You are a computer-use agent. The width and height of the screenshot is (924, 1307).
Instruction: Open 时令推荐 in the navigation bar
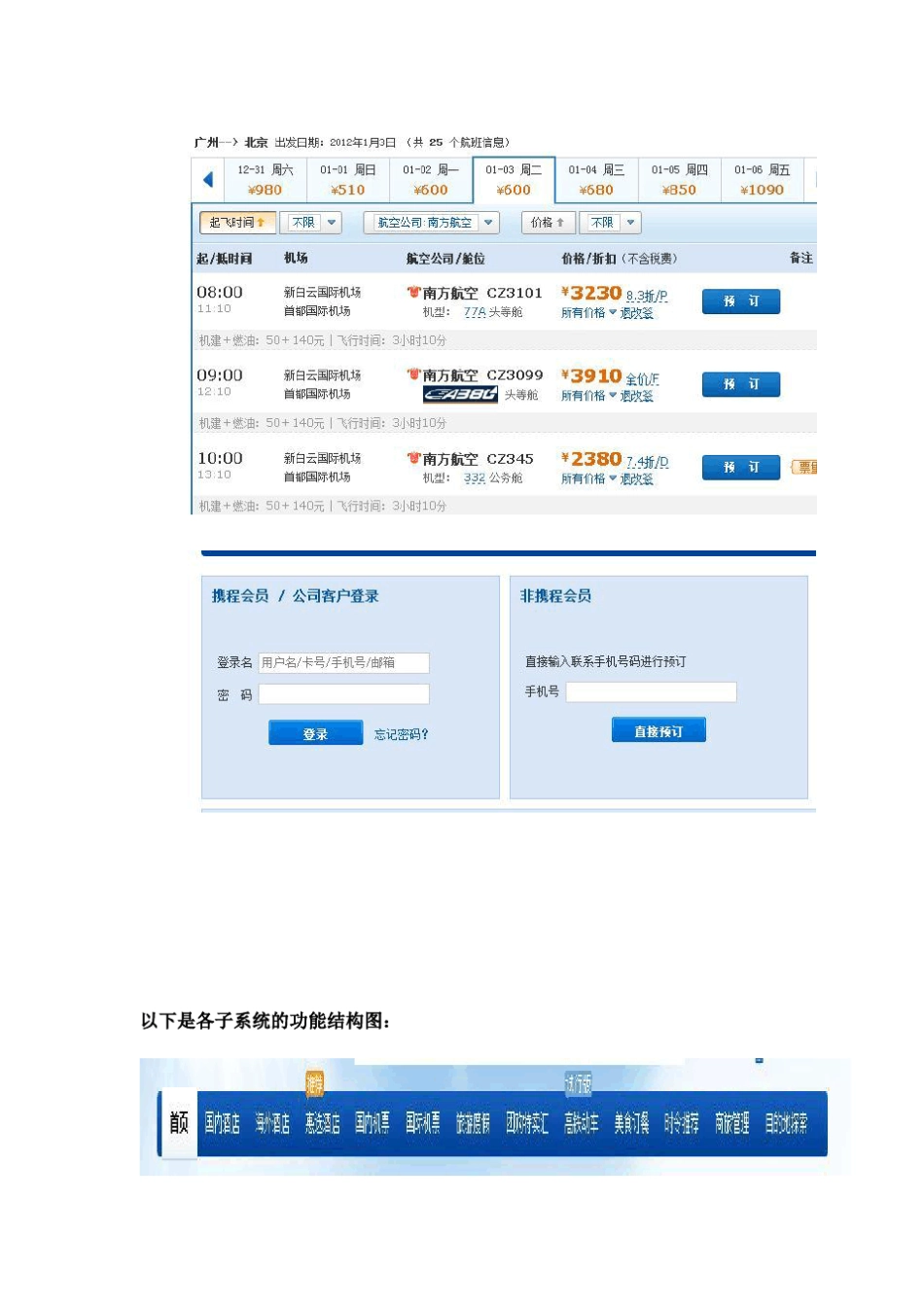click(682, 1124)
